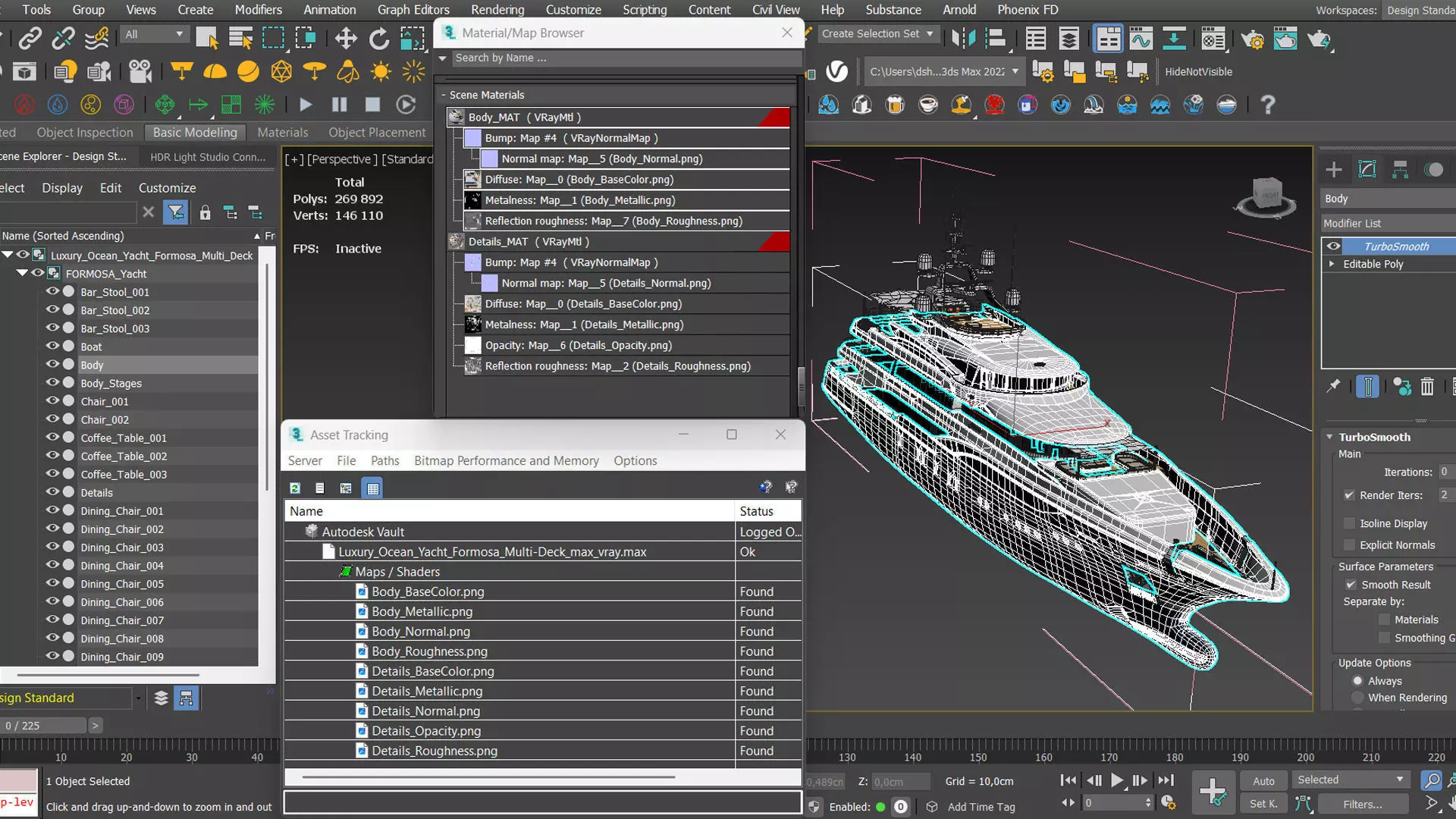Select the Move transform tool
The height and width of the screenshot is (819, 1456).
pyautogui.click(x=346, y=38)
